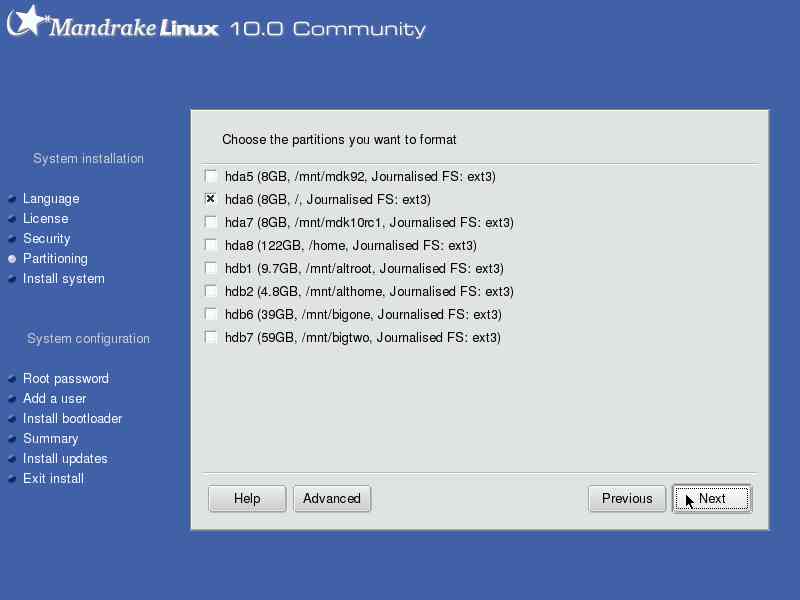The width and height of the screenshot is (800, 600).
Task: Toggle the hda8 /home format checkbox
Action: [x=210, y=245]
